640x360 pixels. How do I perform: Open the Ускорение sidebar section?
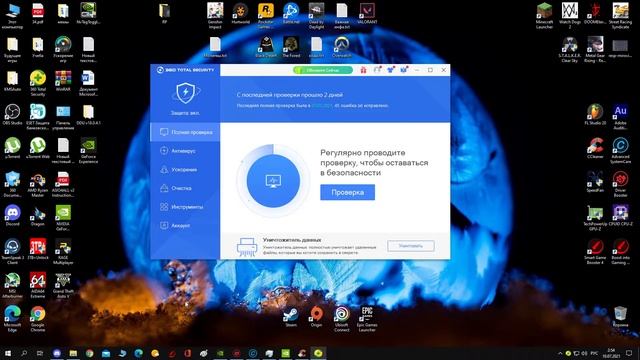pos(185,169)
